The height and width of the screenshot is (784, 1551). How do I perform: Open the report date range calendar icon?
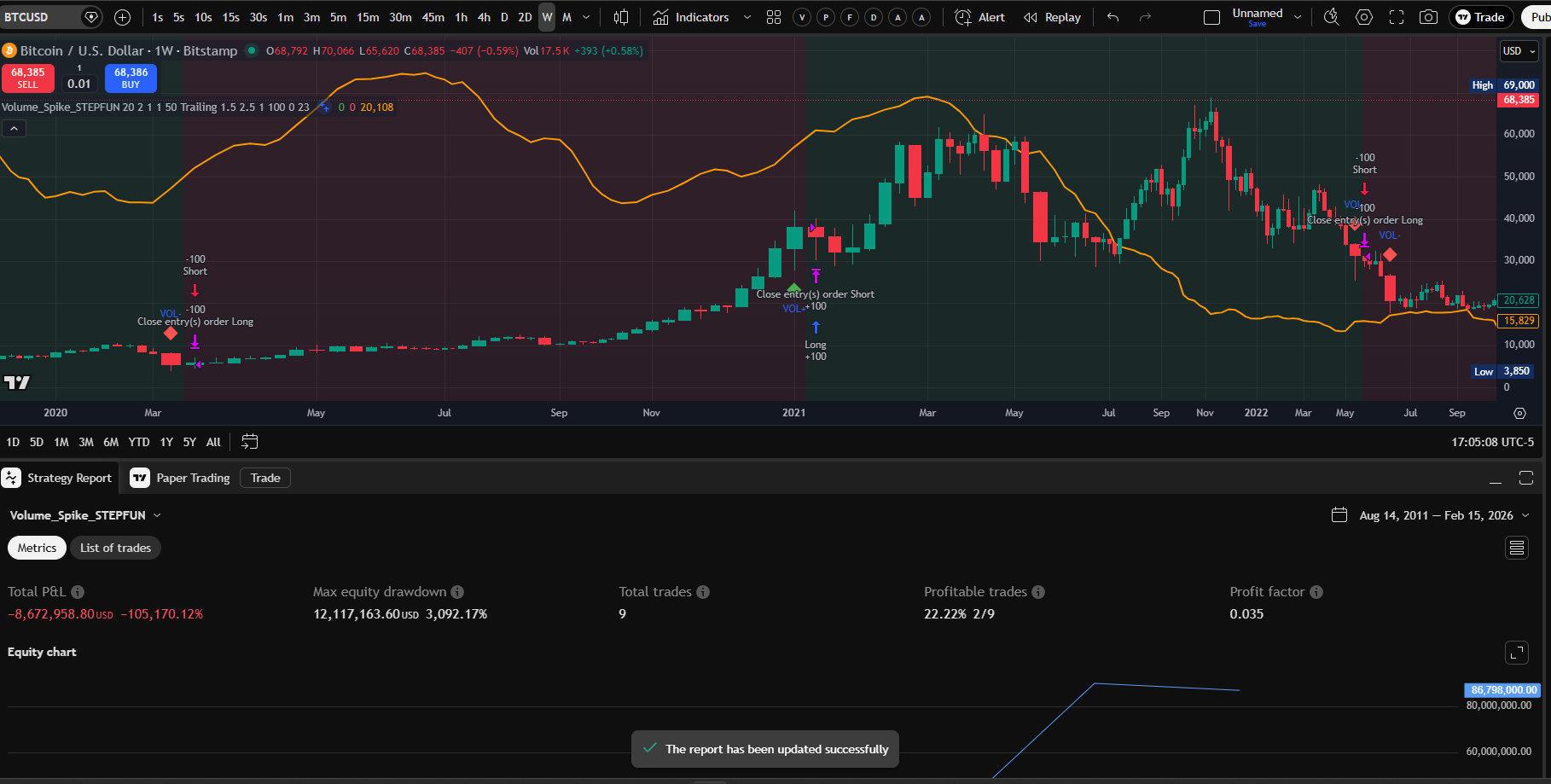click(1339, 514)
